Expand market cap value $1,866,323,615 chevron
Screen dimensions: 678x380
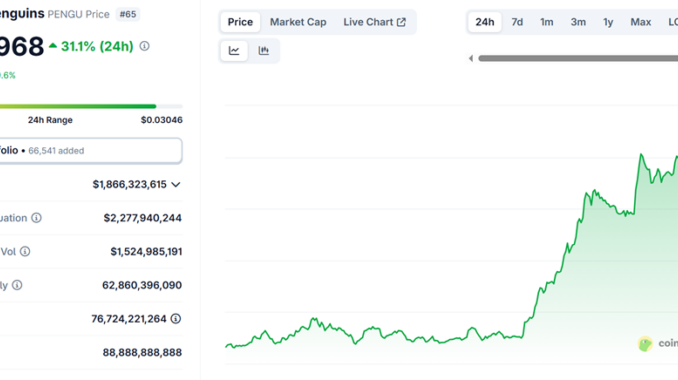pyautogui.click(x=176, y=185)
